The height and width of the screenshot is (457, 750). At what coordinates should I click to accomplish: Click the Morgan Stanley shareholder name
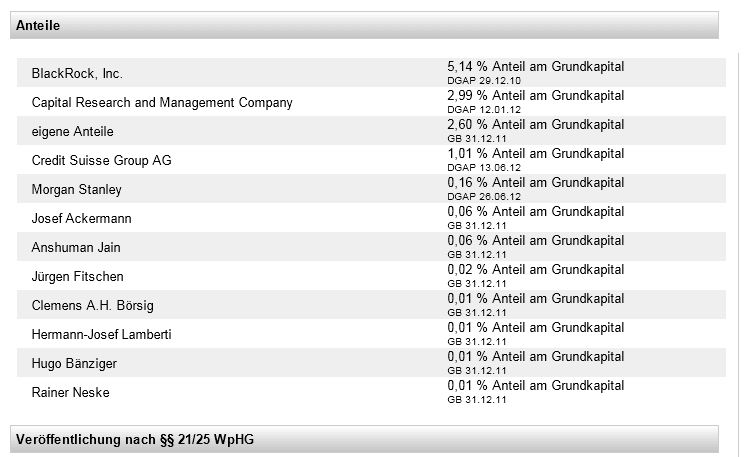tap(77, 189)
